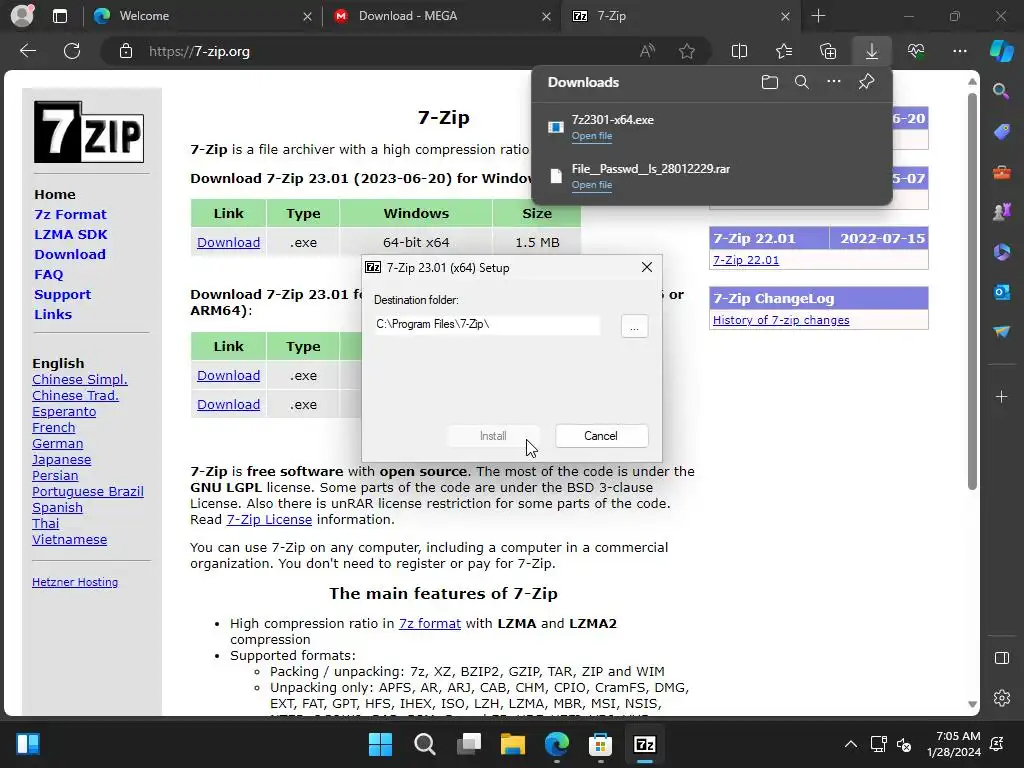Open Read Aloud icon in address bar

(x=647, y=51)
